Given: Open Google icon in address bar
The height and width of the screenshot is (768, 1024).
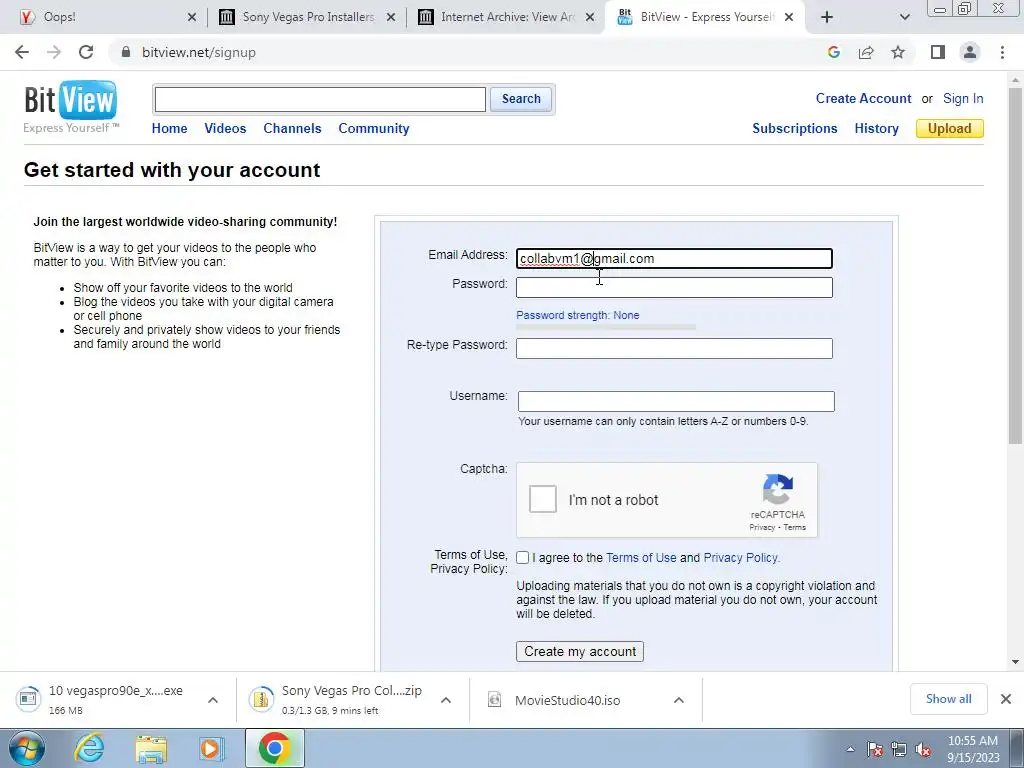Looking at the screenshot, I should (833, 52).
